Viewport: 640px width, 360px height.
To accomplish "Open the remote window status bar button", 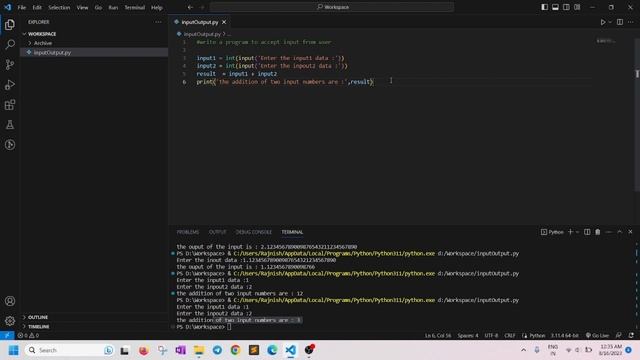I will (x=7, y=336).
